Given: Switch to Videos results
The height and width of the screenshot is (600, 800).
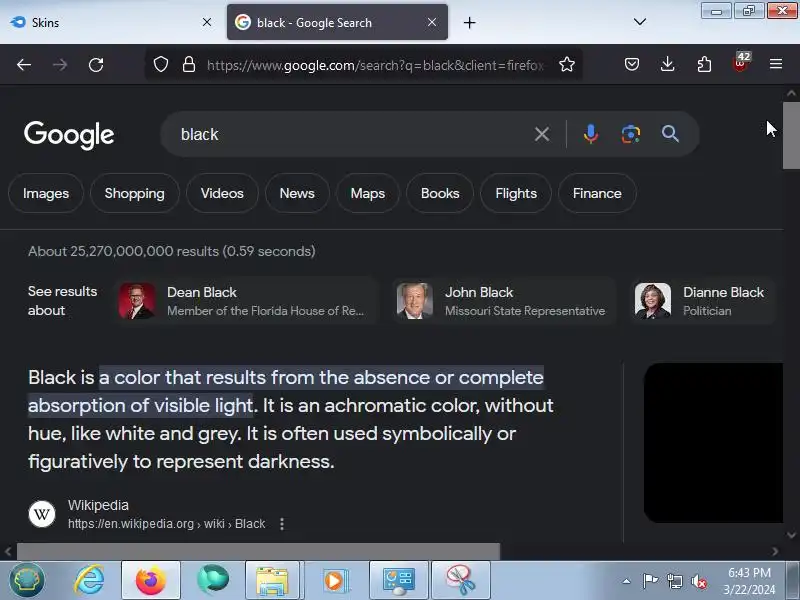Looking at the screenshot, I should click(222, 193).
